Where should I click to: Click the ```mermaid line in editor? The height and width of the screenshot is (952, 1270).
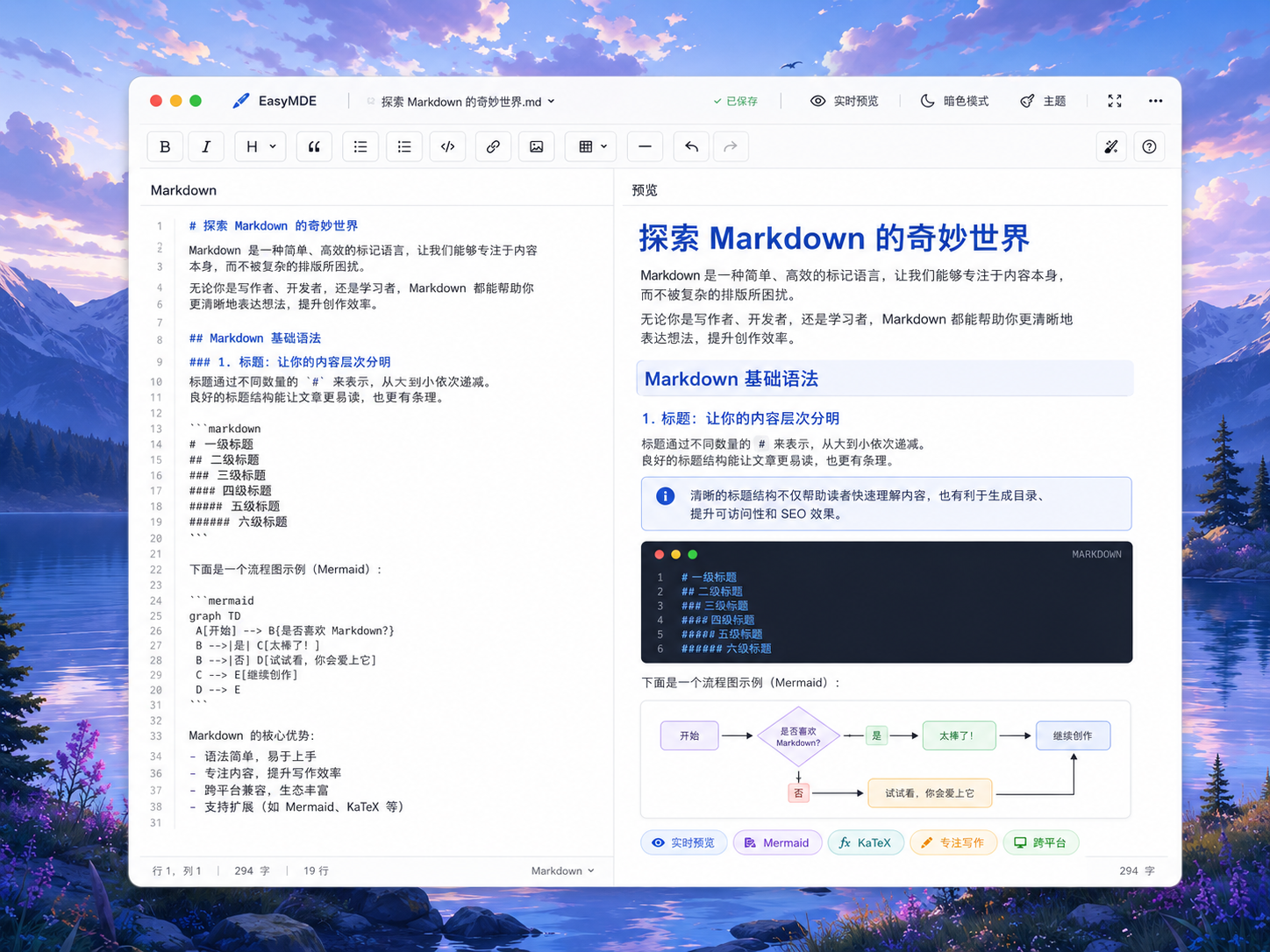click(x=222, y=600)
